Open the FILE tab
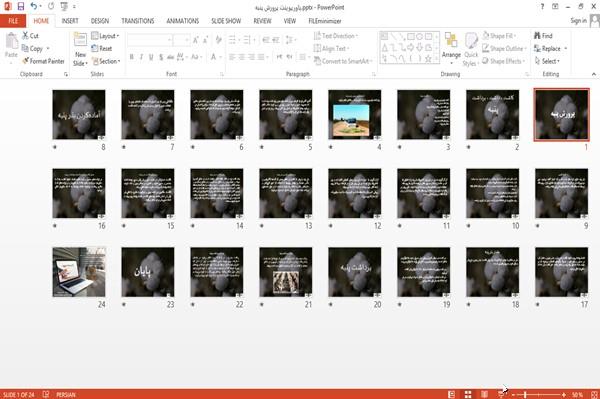The height and width of the screenshot is (399, 600). [x=13, y=21]
